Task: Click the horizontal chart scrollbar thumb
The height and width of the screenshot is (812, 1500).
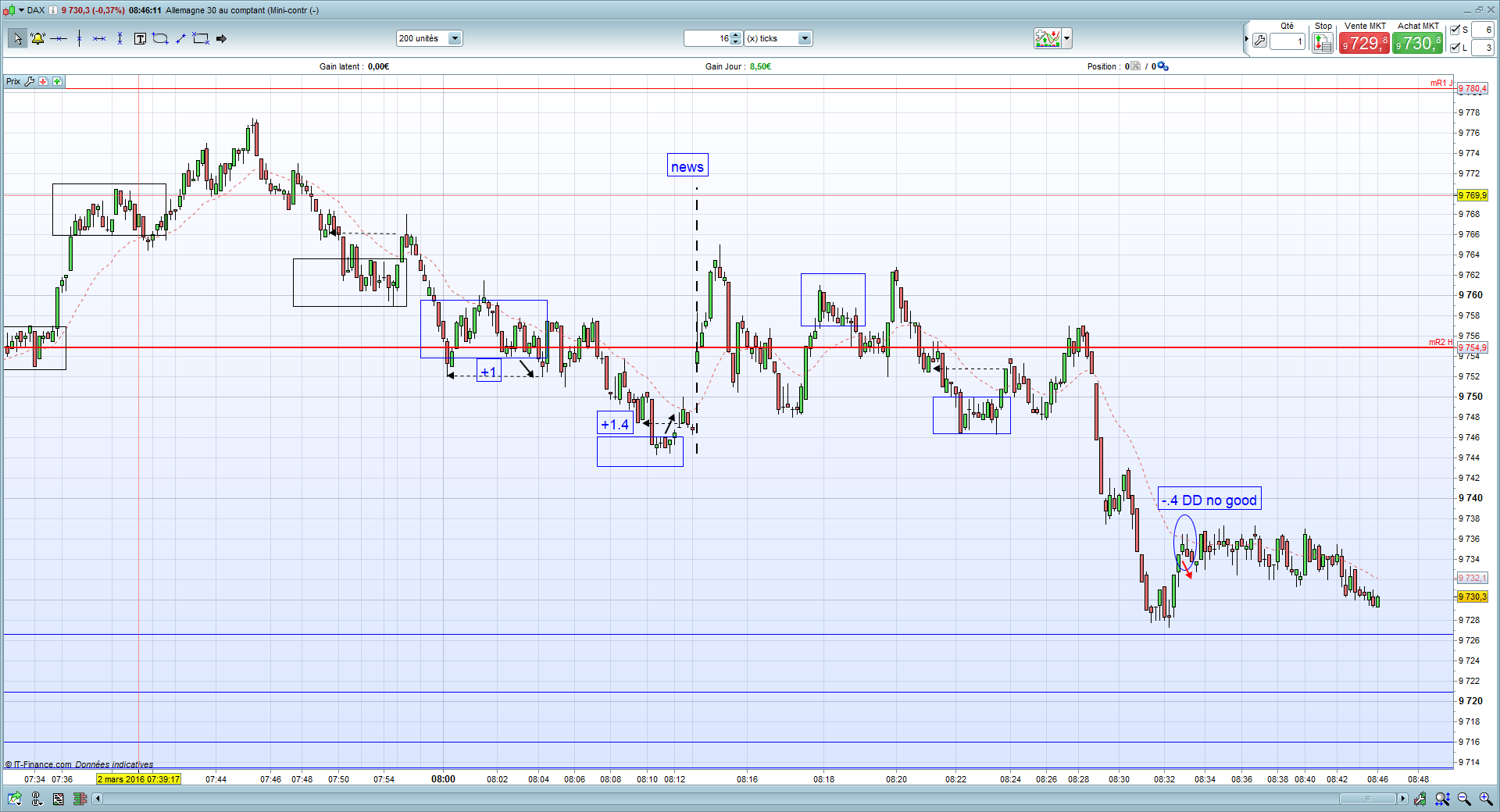Action: [1367, 799]
